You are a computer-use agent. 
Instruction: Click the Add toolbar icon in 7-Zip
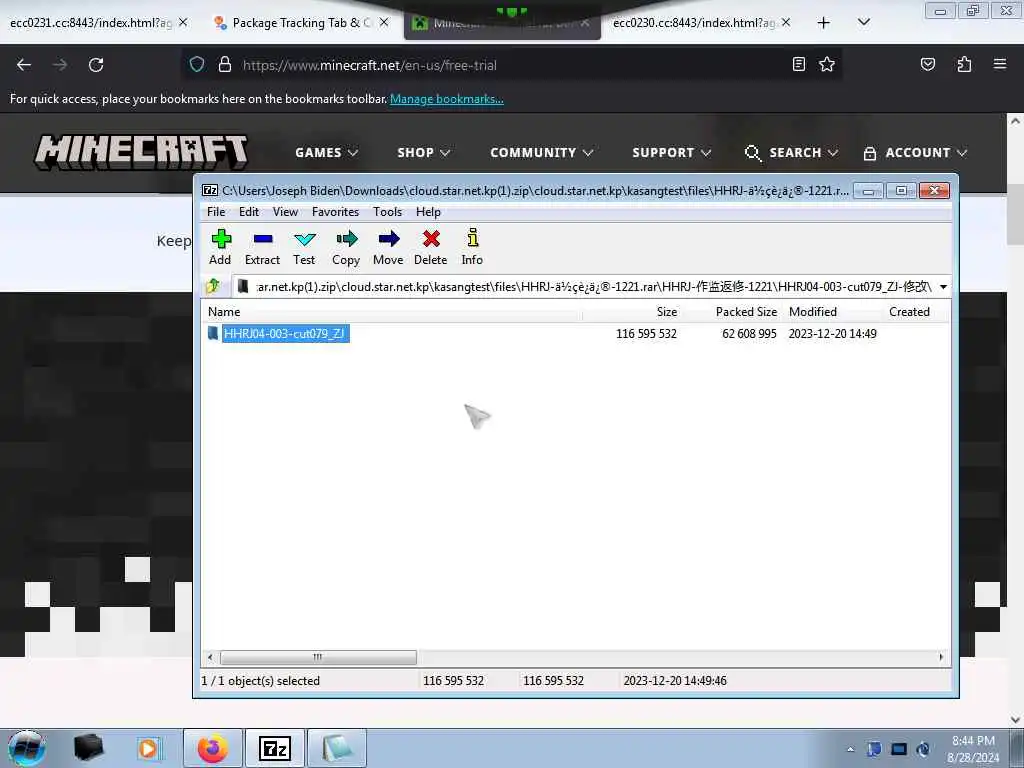pos(221,247)
